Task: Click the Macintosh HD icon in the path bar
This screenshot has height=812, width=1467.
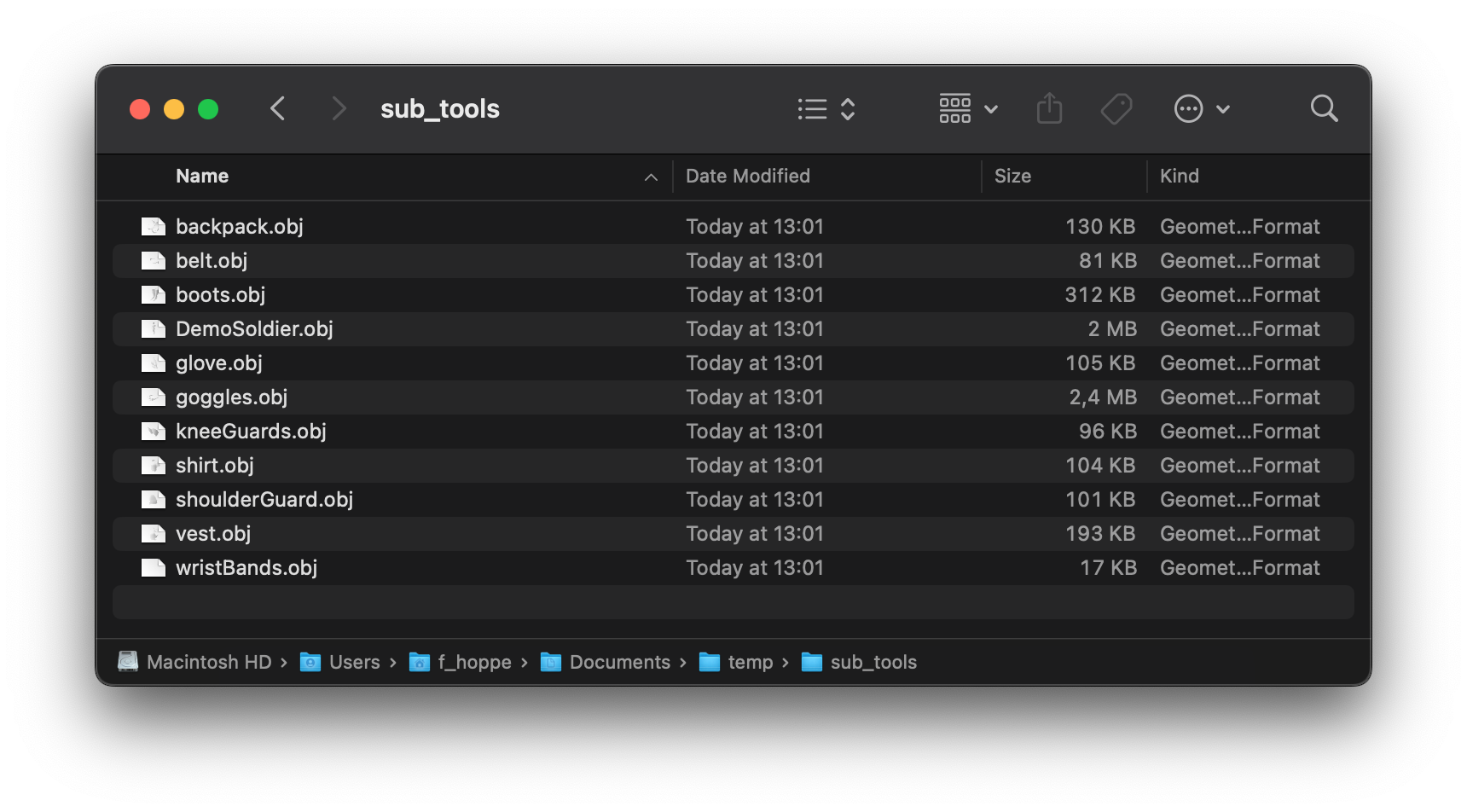Action: pos(128,662)
